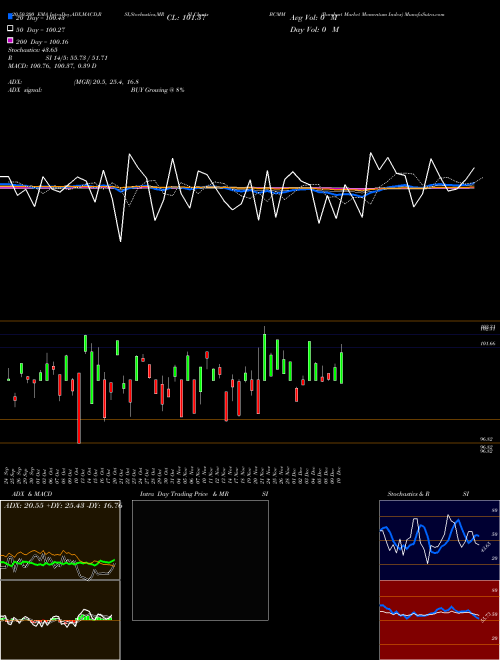Click the tallest red candlestick reaching 96.32
This screenshot has width=500, height=660.
tap(79, 408)
